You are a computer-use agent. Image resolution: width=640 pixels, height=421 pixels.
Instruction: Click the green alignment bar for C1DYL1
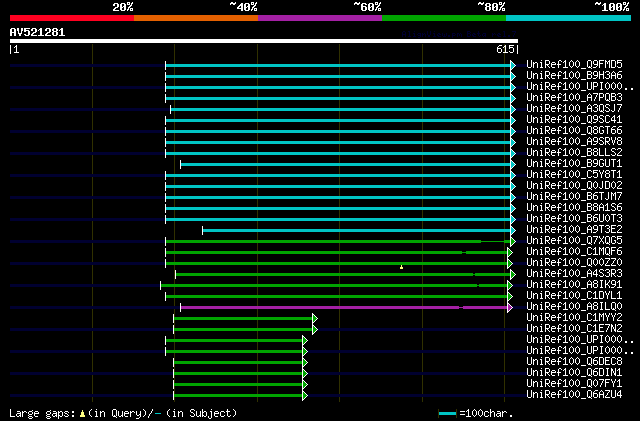(336, 296)
